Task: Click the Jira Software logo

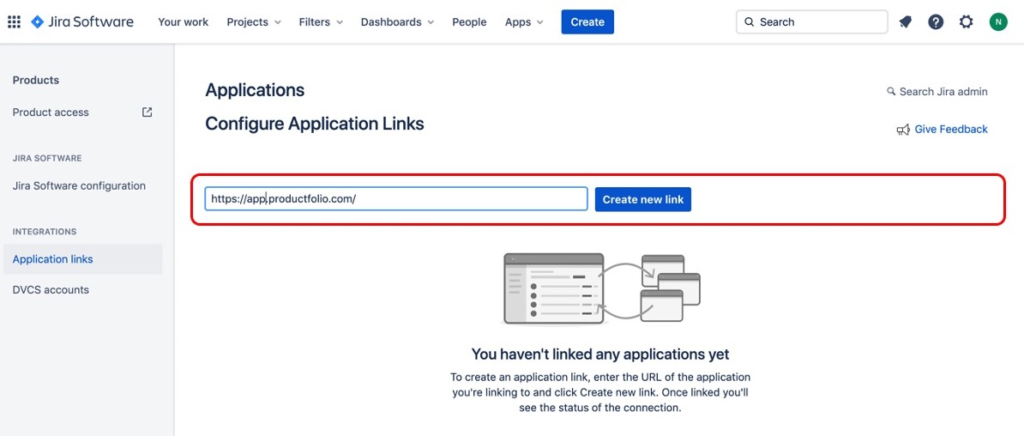Action: (x=82, y=22)
